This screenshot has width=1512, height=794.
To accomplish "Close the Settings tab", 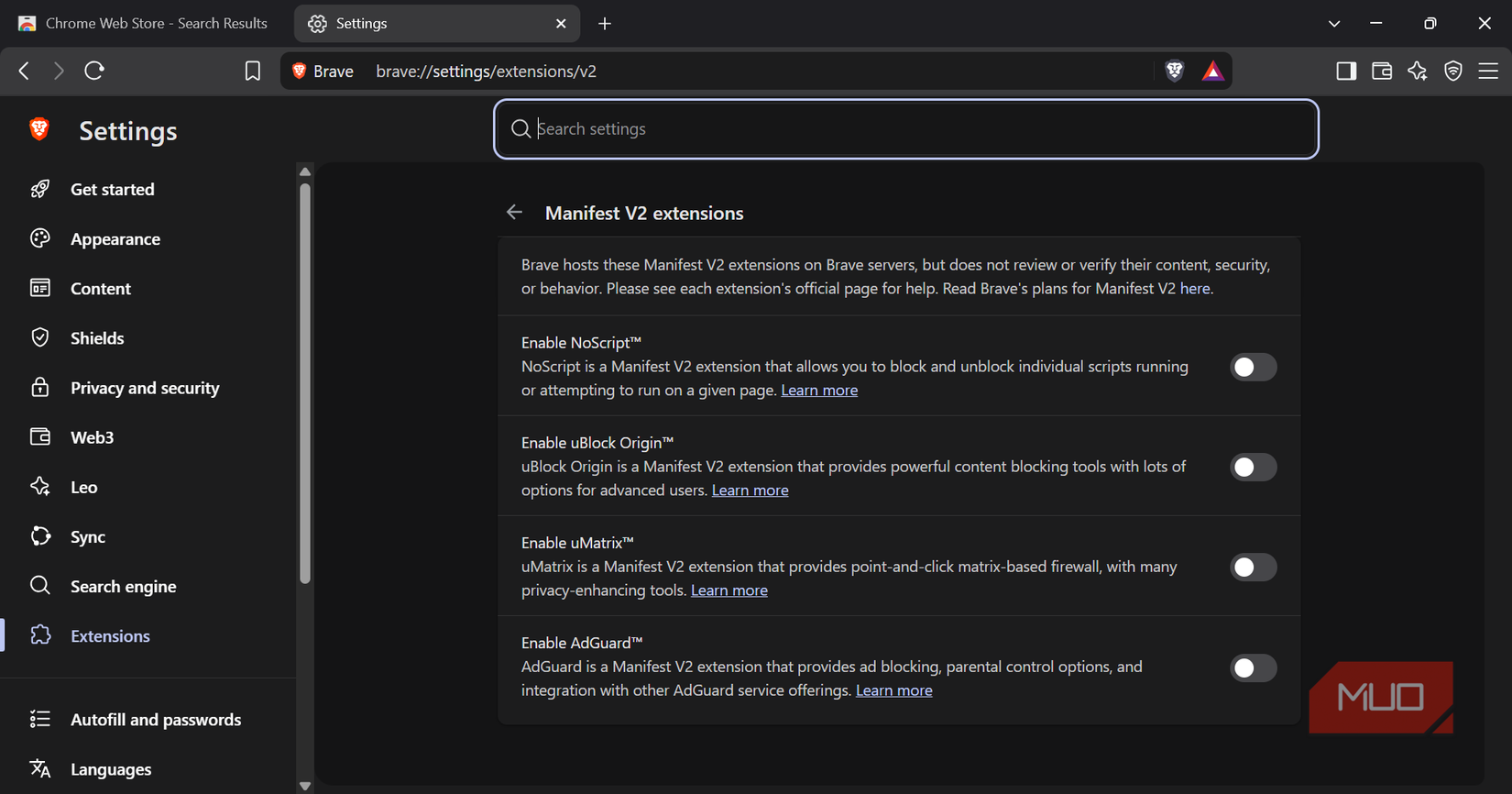I will pos(561,24).
